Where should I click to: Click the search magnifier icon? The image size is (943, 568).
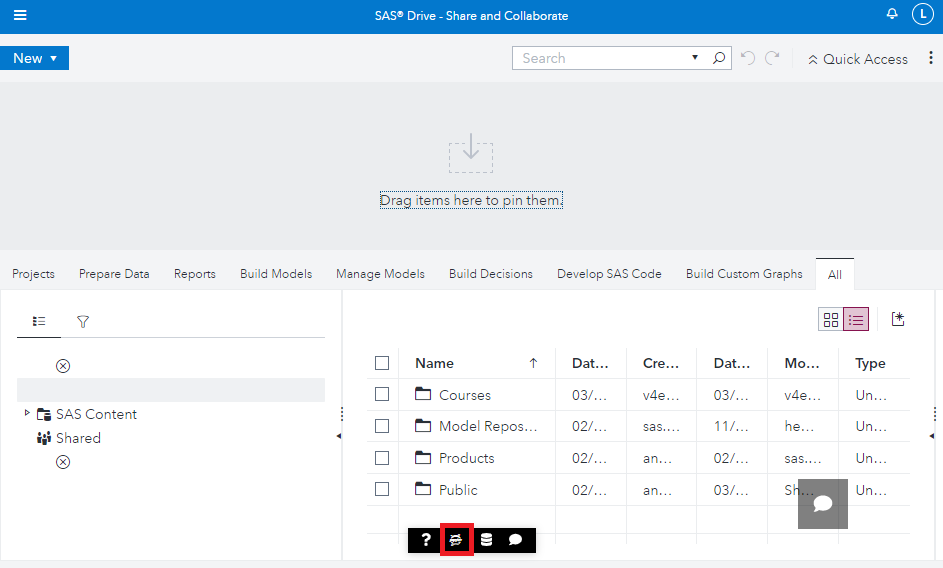[719, 58]
